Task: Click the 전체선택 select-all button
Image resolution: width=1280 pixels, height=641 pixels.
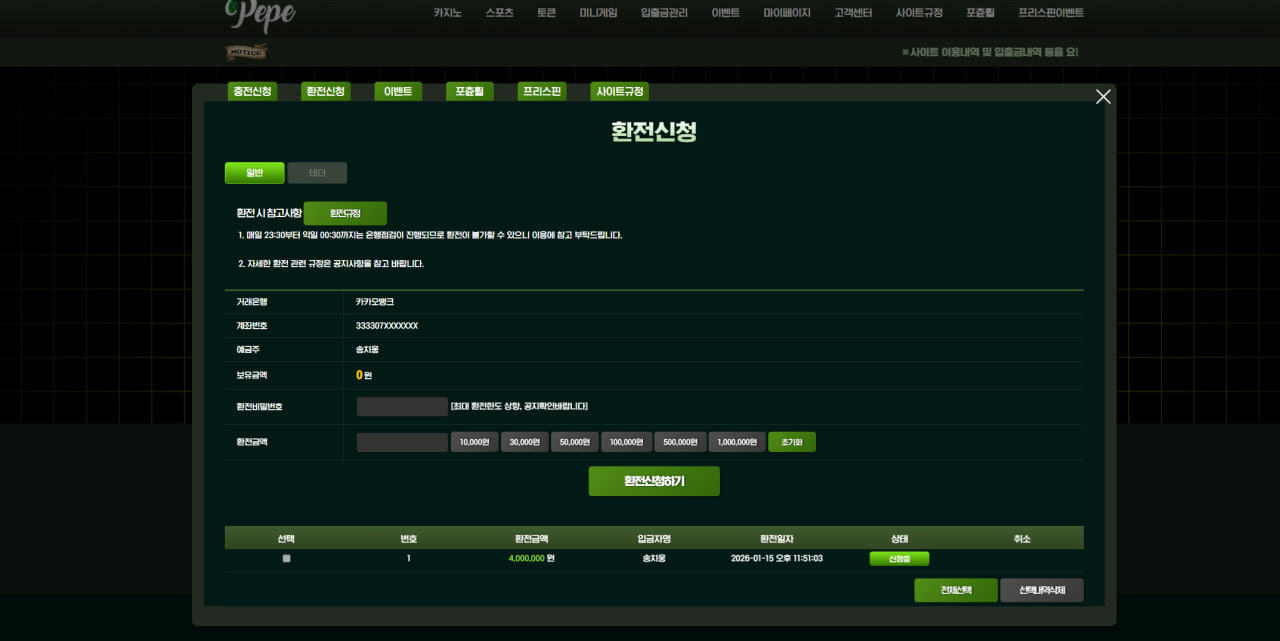Action: click(x=955, y=590)
